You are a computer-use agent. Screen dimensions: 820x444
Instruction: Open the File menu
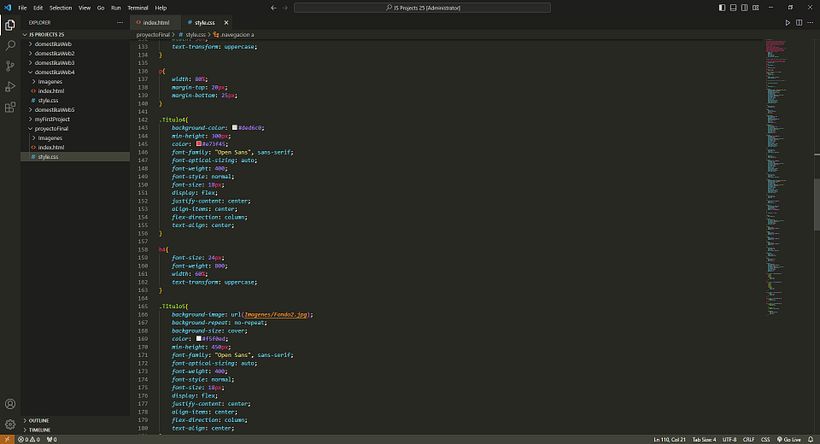click(x=22, y=8)
